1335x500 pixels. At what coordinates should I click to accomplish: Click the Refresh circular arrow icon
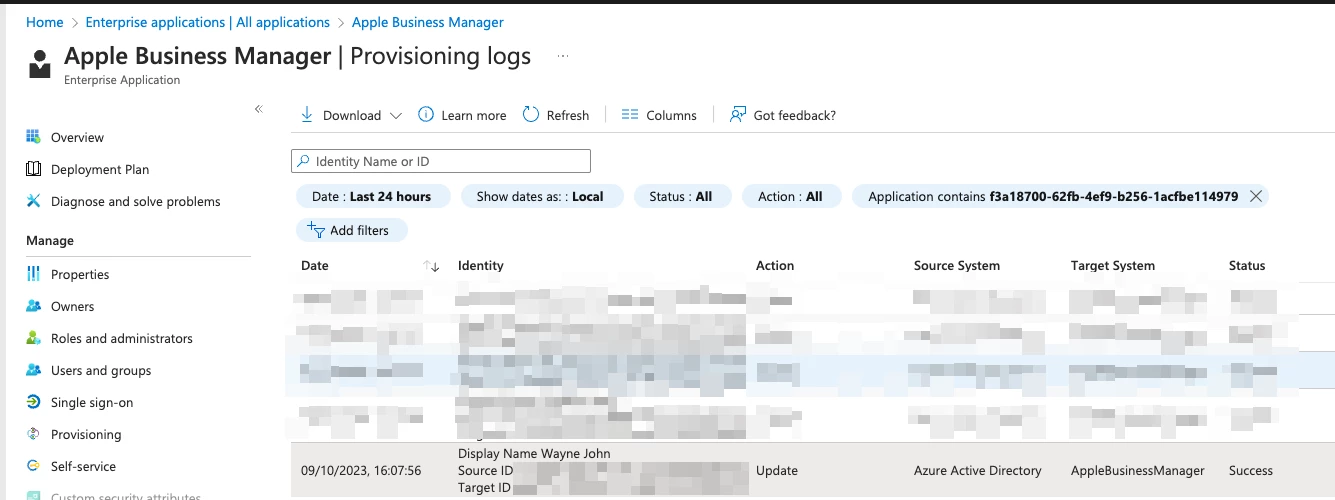(531, 115)
